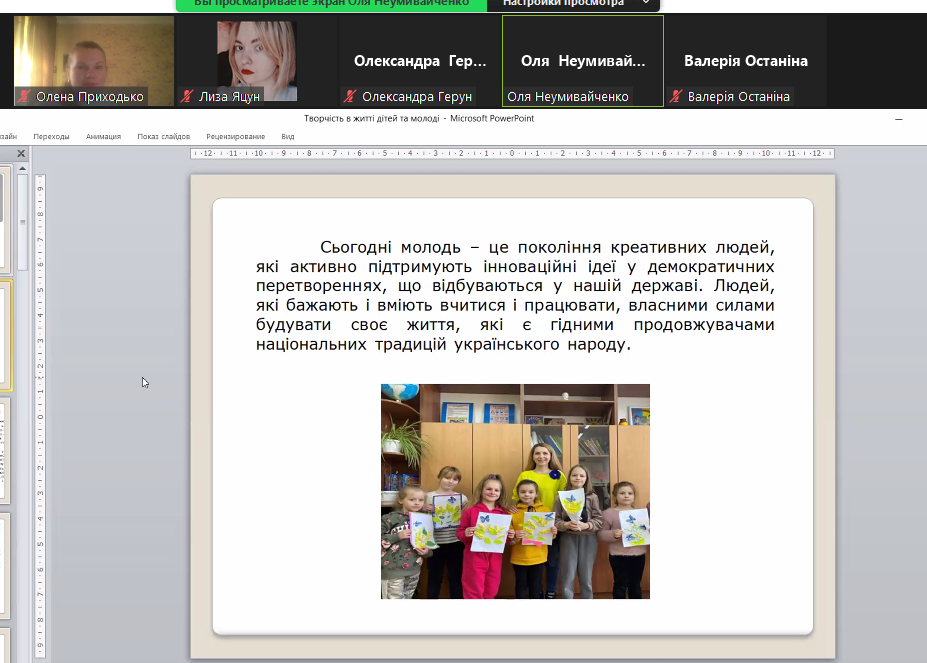Viewport: 927px width, 663px height.
Task: Click the slide paragraph starting with Сьогодні молодь
Action: point(515,295)
